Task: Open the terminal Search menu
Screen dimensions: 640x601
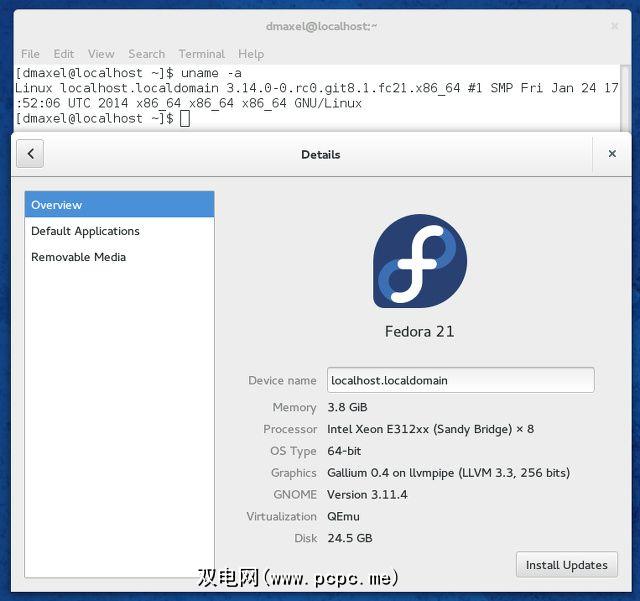Action: pyautogui.click(x=147, y=54)
